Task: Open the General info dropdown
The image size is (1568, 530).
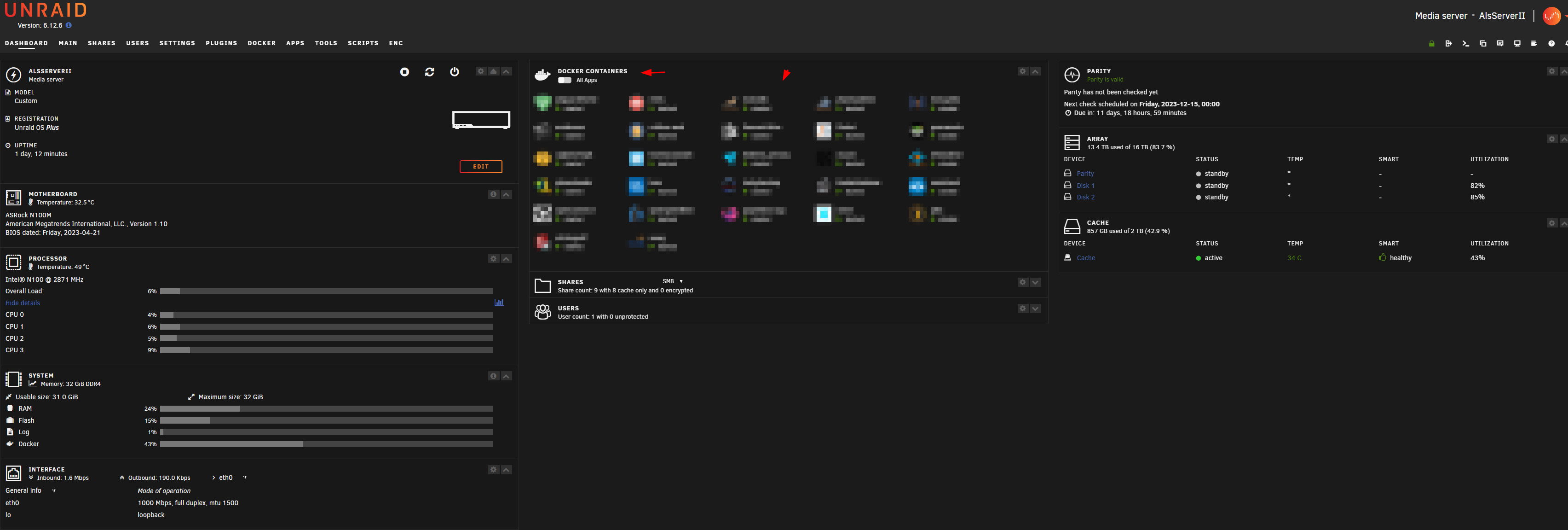Action: pyautogui.click(x=30, y=490)
